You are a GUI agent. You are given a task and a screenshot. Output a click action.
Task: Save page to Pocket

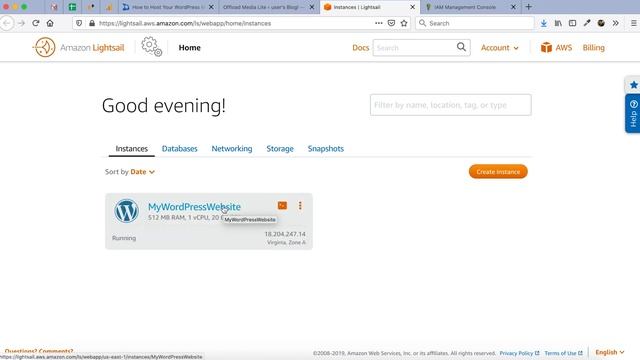point(391,23)
